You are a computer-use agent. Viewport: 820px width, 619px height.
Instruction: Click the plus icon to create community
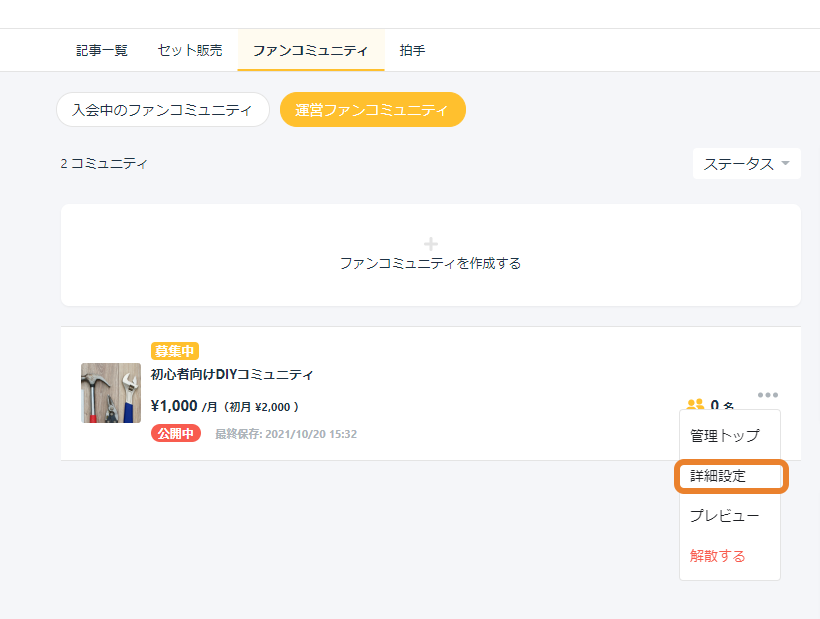(430, 244)
